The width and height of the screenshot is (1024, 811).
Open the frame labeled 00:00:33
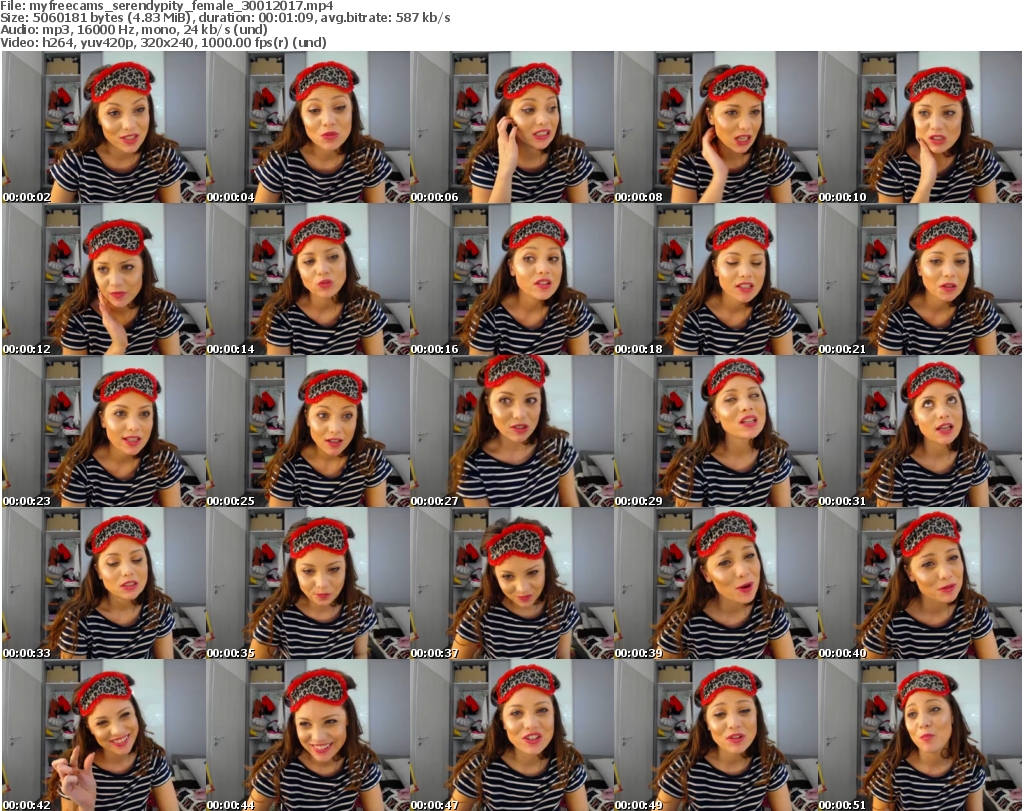click(104, 584)
